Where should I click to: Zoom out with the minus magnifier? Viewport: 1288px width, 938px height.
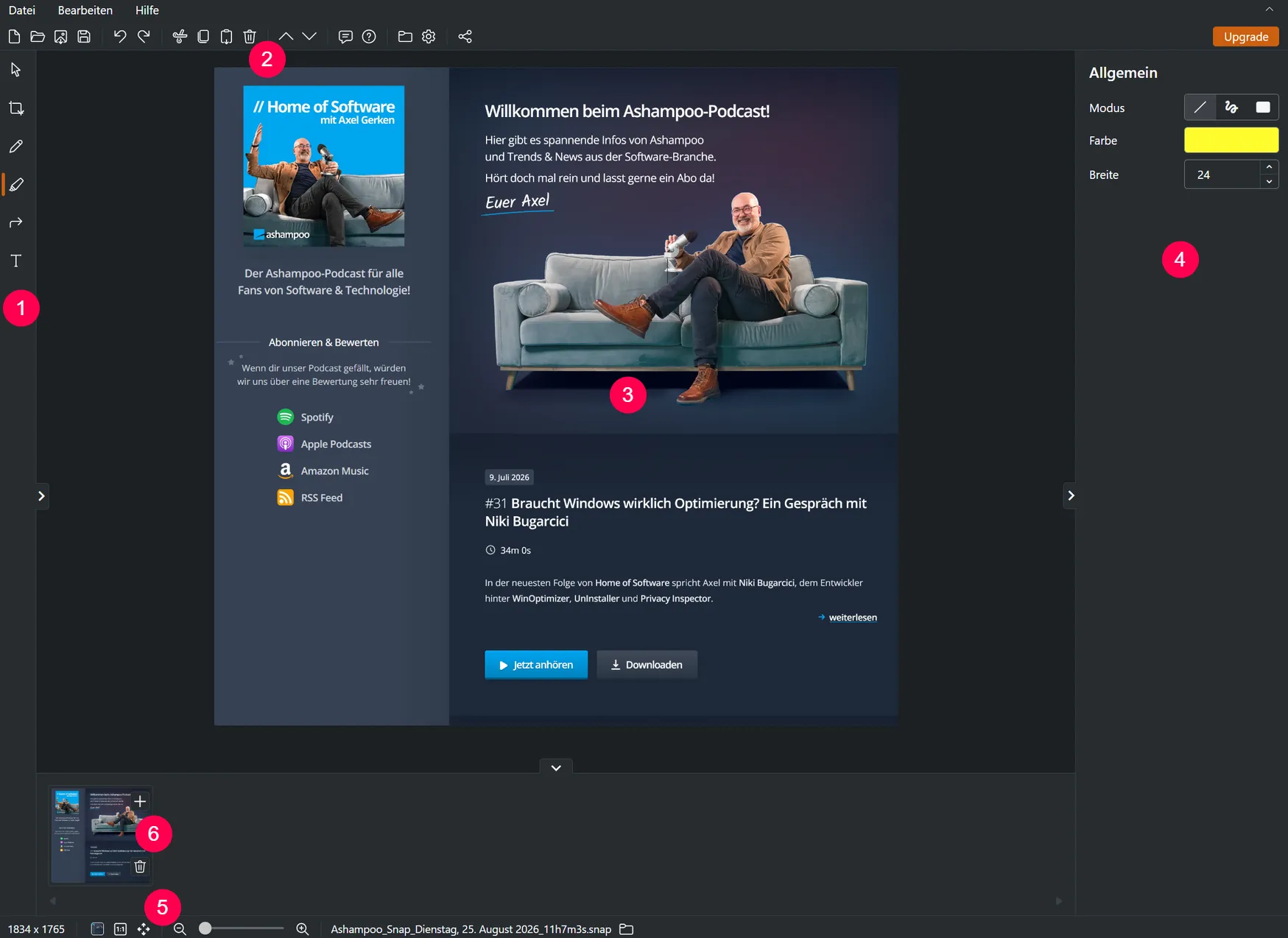180,929
